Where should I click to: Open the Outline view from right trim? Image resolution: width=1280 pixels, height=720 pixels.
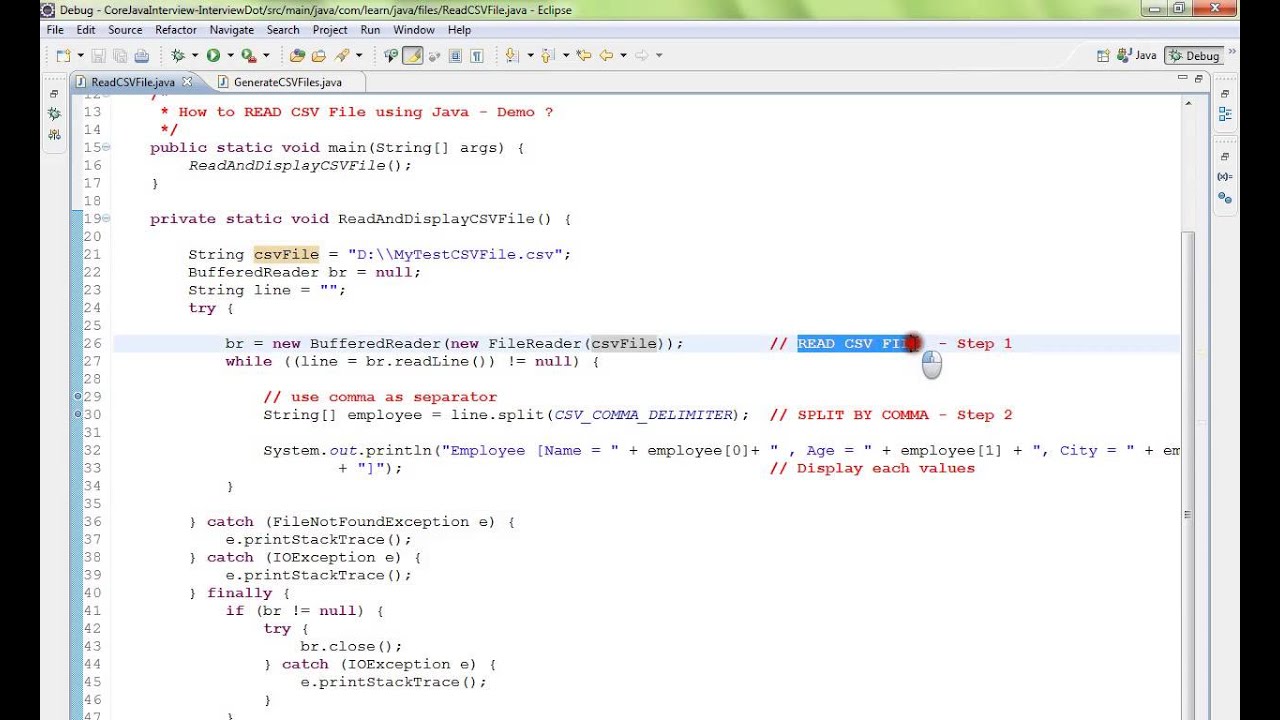click(x=1225, y=115)
